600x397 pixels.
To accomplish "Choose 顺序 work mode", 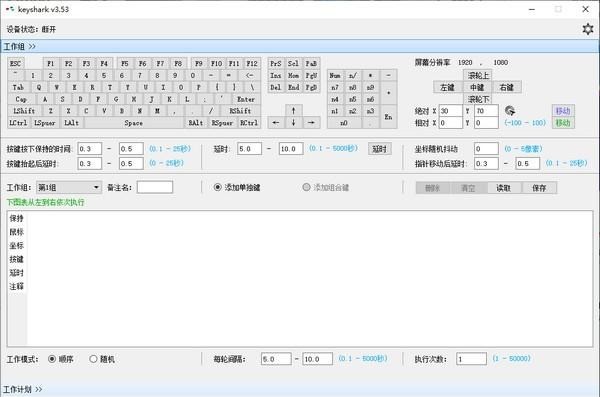I will tap(60, 359).
